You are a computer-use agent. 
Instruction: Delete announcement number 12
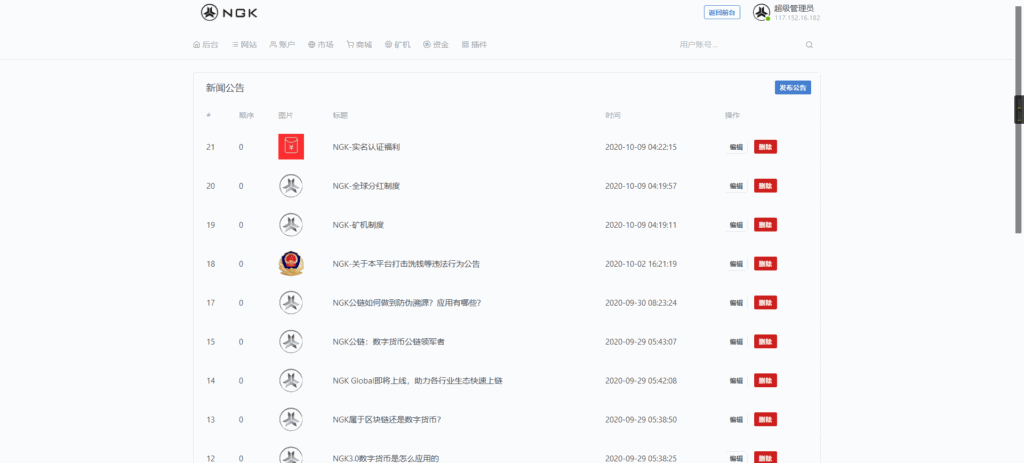point(765,458)
